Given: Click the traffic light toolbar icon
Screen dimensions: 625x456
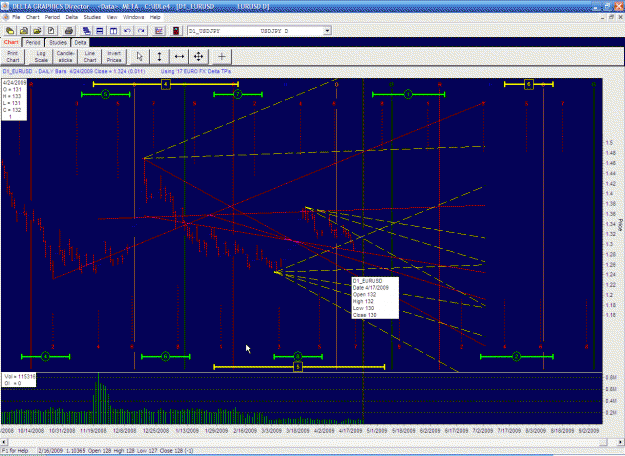Looking at the screenshot, I should (x=176, y=31).
